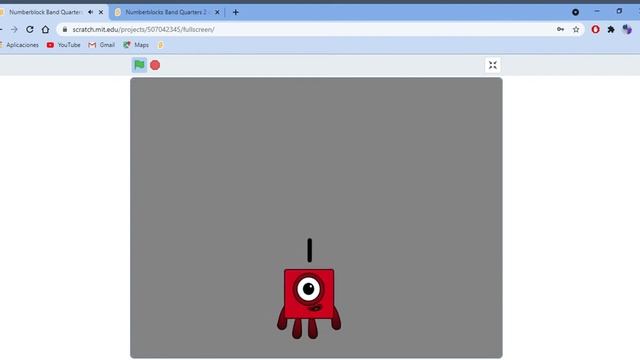Open the Gmail bookmark
Image resolution: width=640 pixels, height=360 pixels.
(x=102, y=45)
